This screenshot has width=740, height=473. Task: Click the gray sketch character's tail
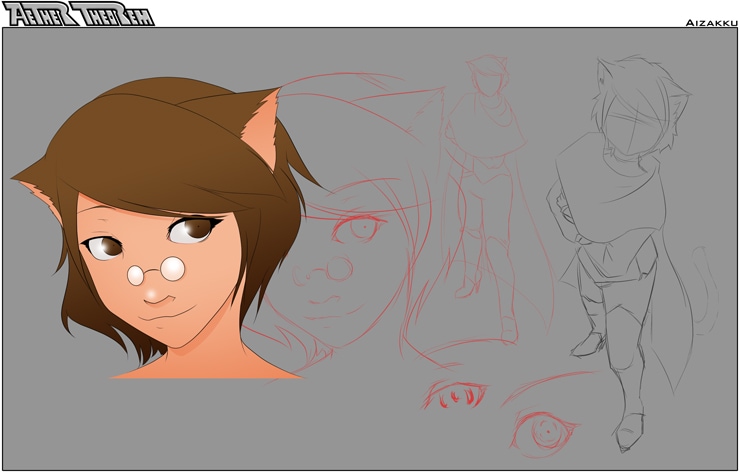[x=704, y=290]
